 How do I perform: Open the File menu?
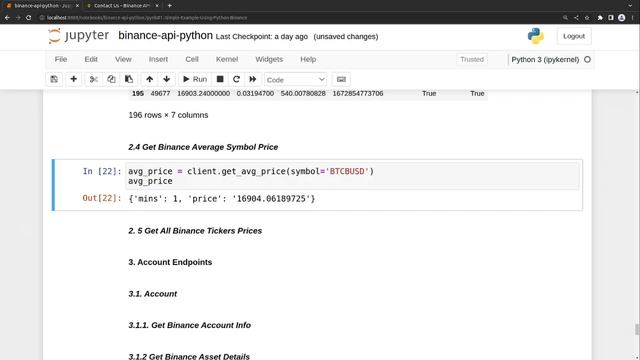(x=61, y=59)
